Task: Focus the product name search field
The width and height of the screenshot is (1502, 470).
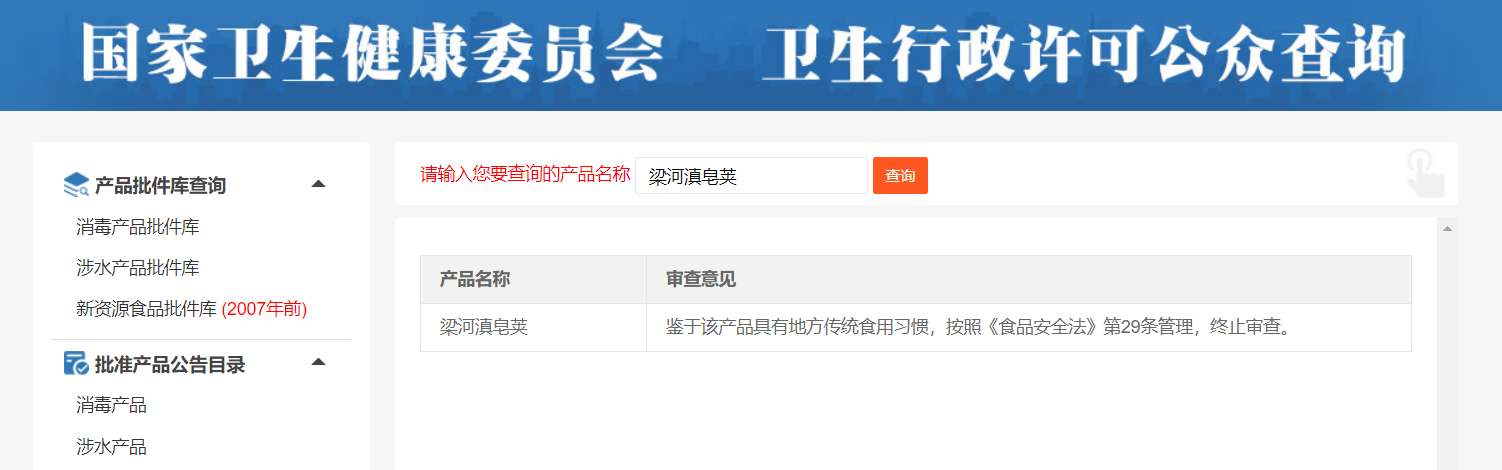Action: point(750,176)
